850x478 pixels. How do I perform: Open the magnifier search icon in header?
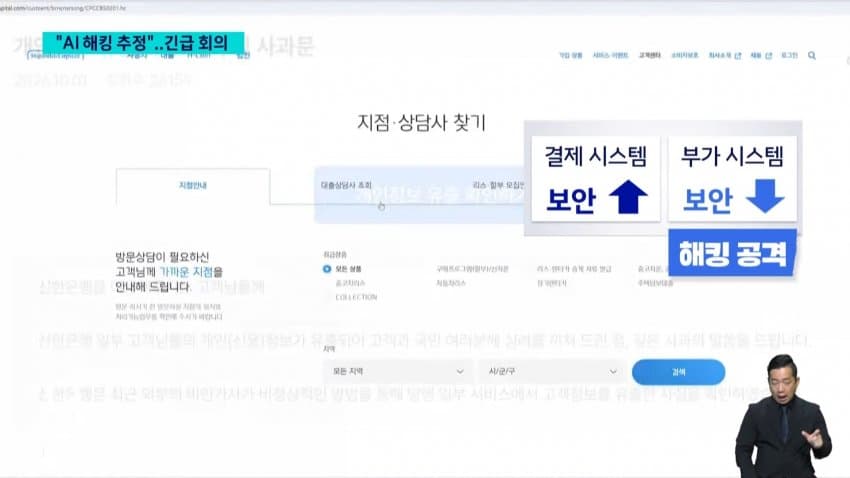point(812,55)
